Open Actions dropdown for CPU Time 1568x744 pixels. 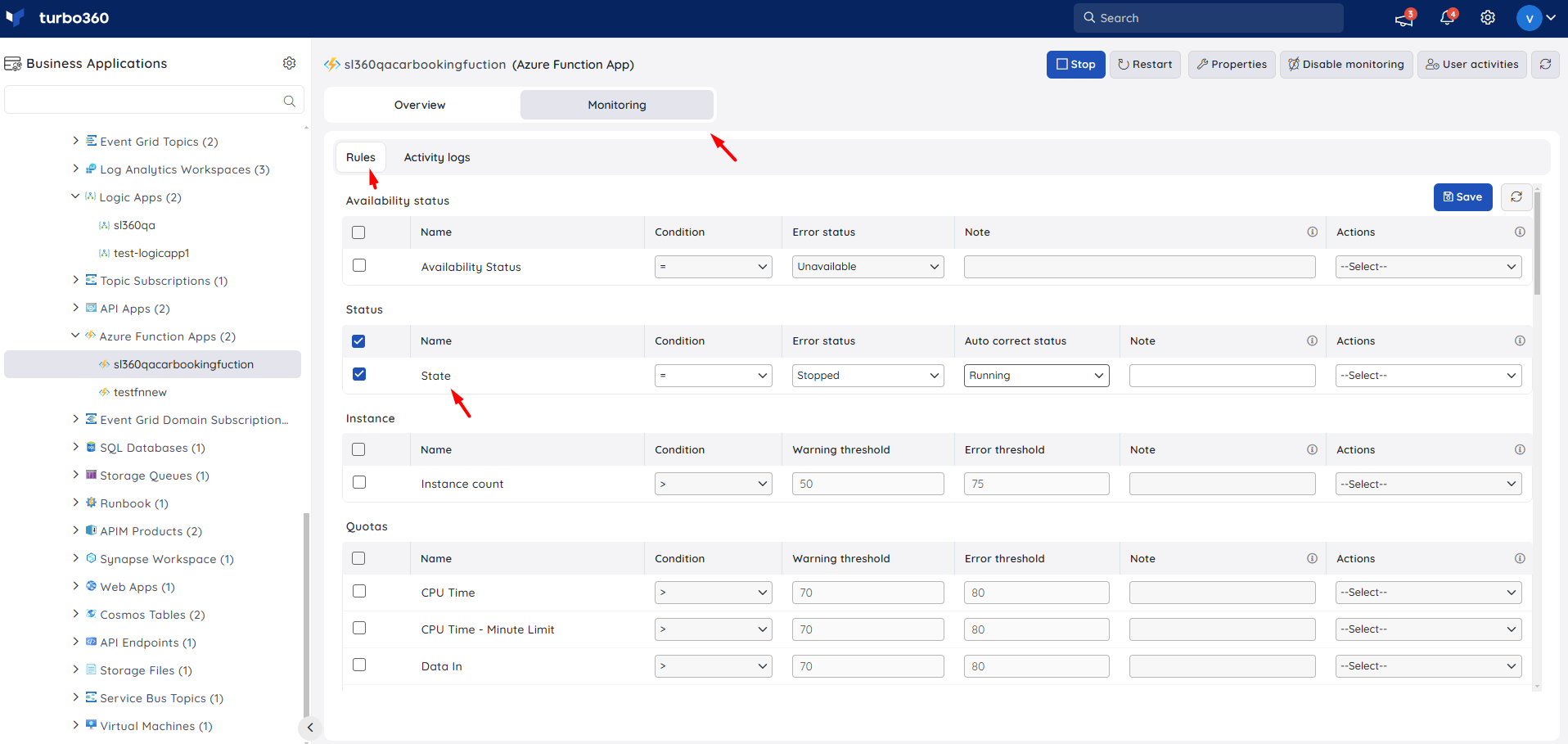click(1428, 593)
